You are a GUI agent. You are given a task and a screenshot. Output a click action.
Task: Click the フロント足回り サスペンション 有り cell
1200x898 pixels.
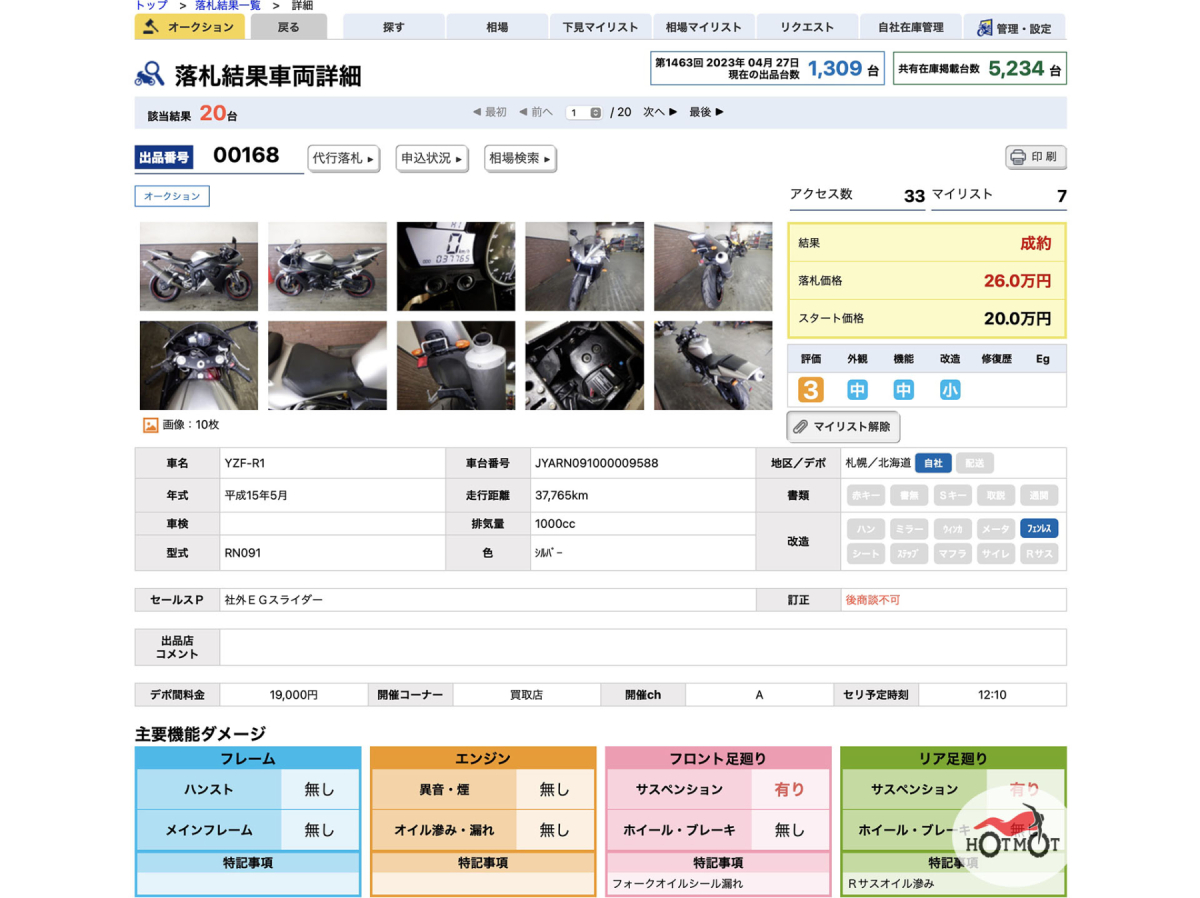tap(790, 789)
